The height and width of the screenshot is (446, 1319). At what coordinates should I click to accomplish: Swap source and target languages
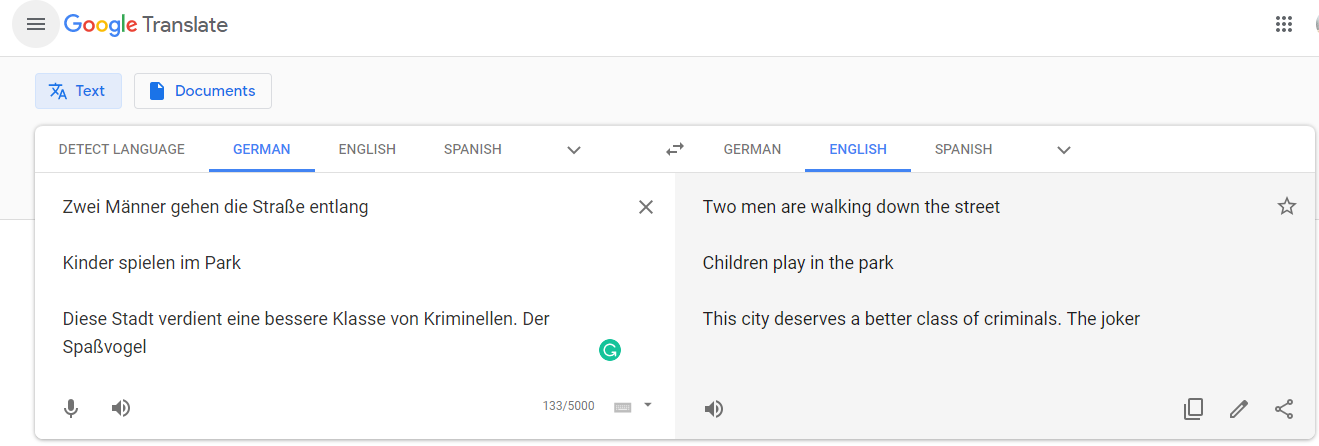(x=675, y=149)
